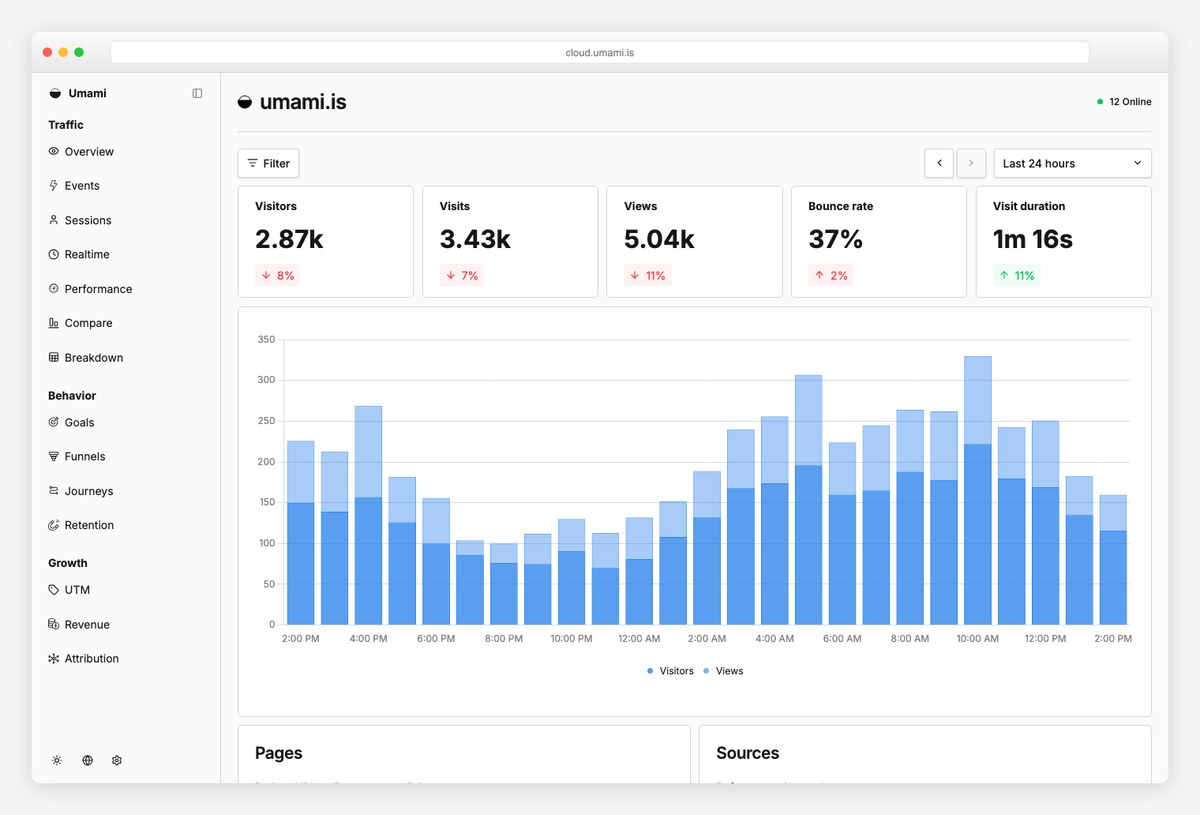Open the Last 24 hours dropdown
The height and width of the screenshot is (815, 1200).
1072,163
